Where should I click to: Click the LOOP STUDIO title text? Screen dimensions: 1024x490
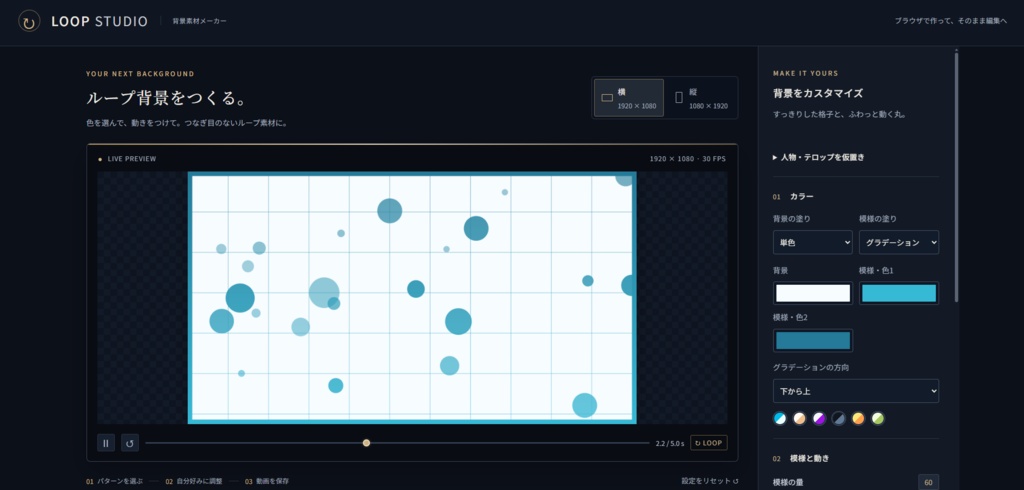pyautogui.click(x=99, y=22)
